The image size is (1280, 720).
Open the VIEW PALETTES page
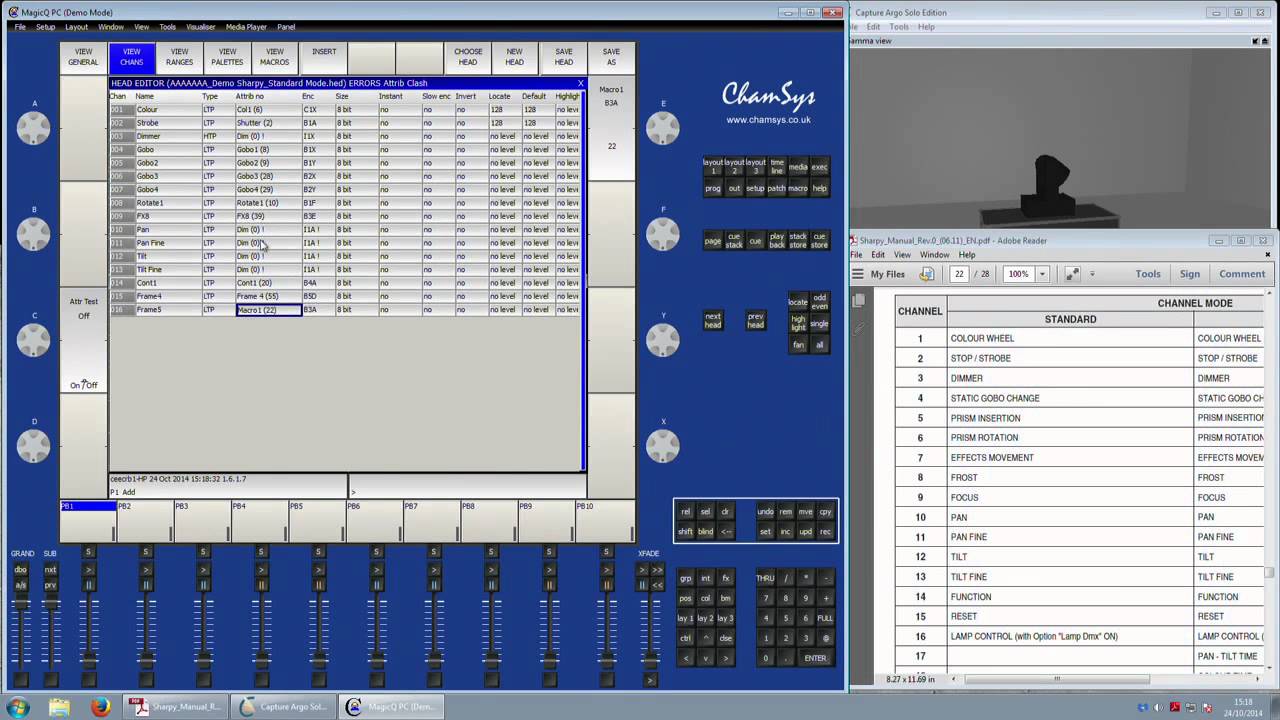coord(227,58)
